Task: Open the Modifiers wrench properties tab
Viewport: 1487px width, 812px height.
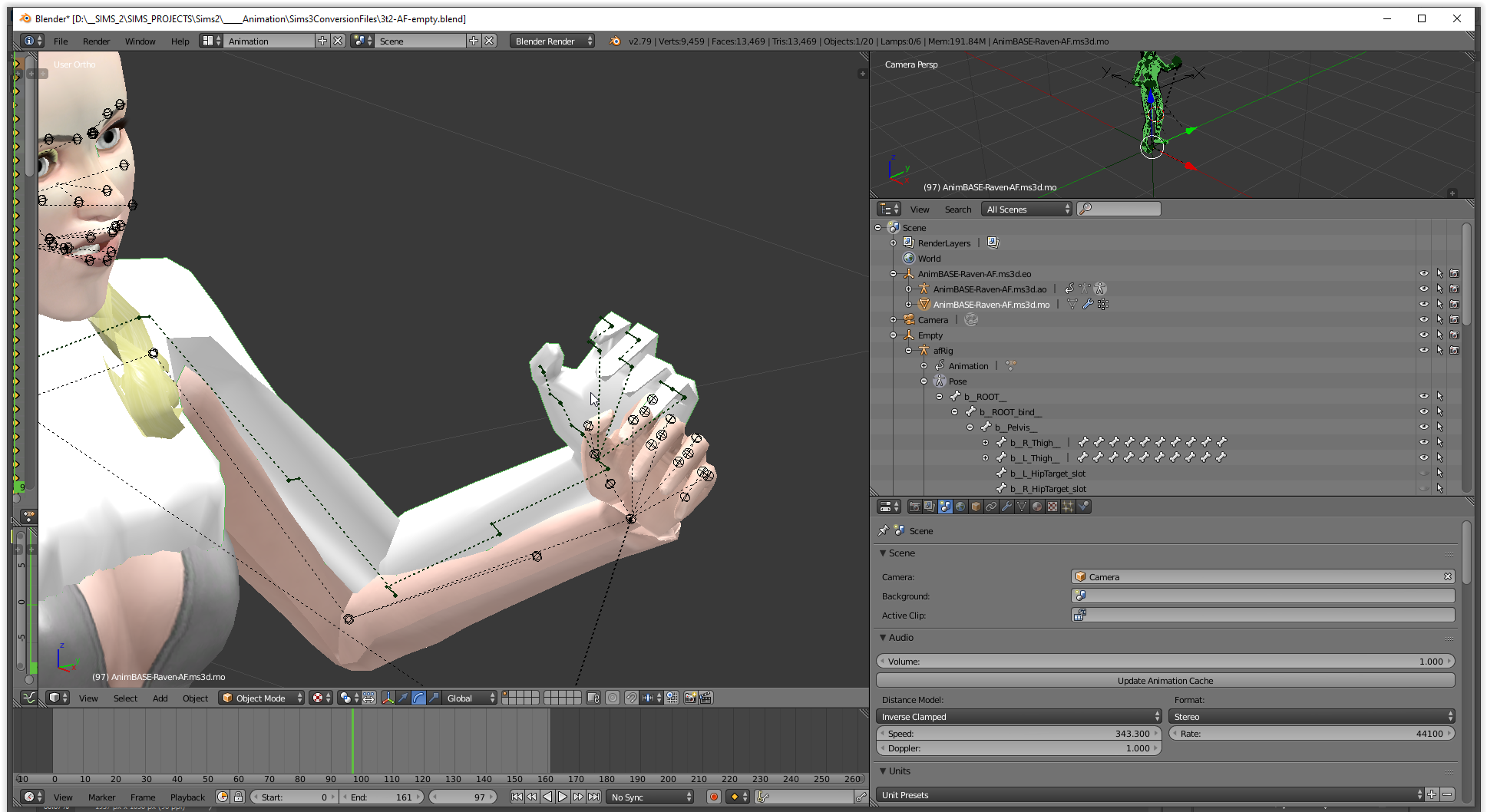Action: tap(1006, 507)
